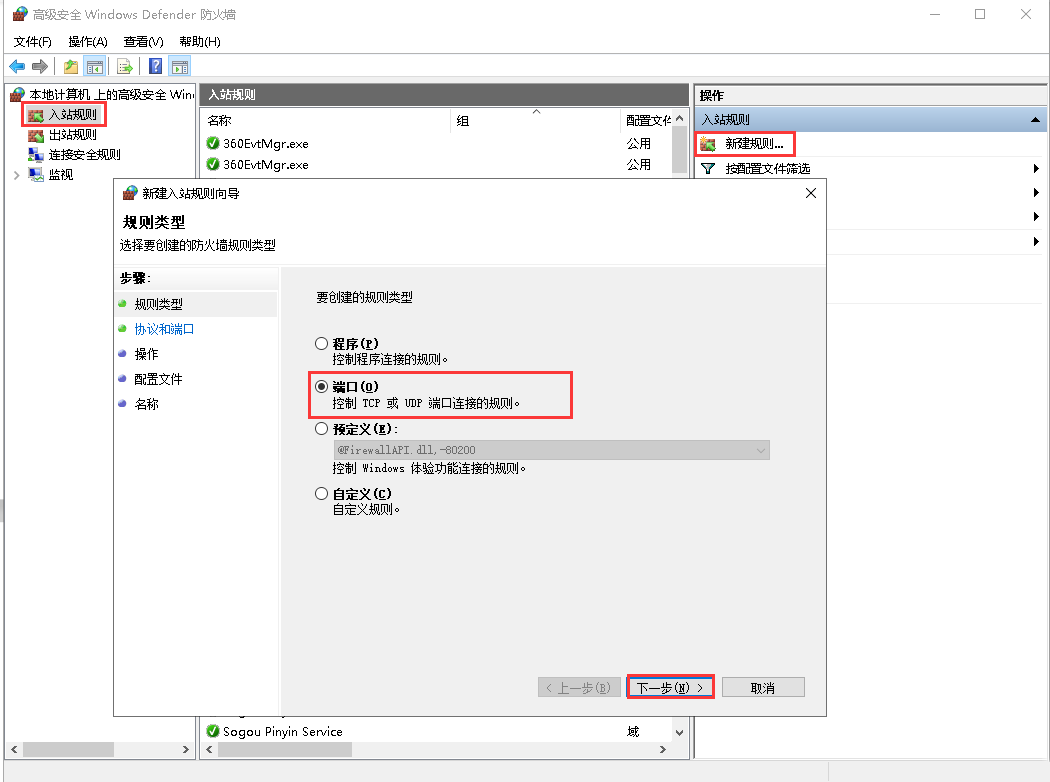Sort rules by the 配置文件 column header
The width and height of the screenshot is (1050, 782).
pos(646,121)
